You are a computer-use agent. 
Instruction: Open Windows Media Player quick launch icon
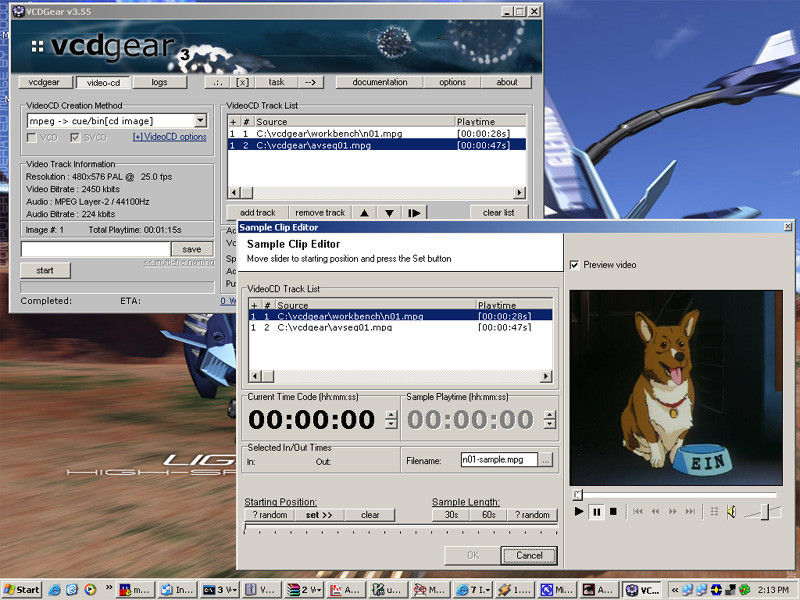90,590
